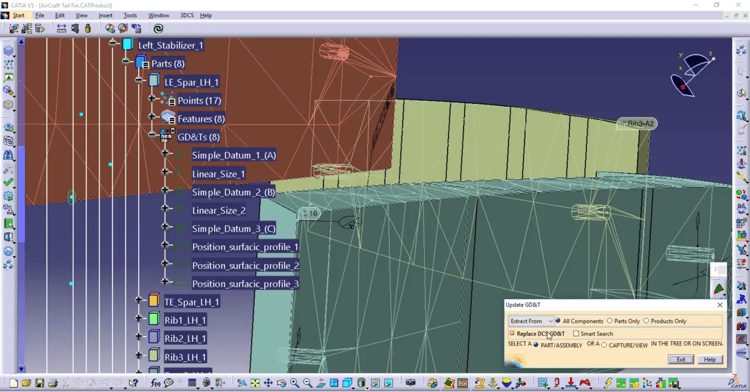Select Rib2_LH_1 in the tree

coord(185,338)
